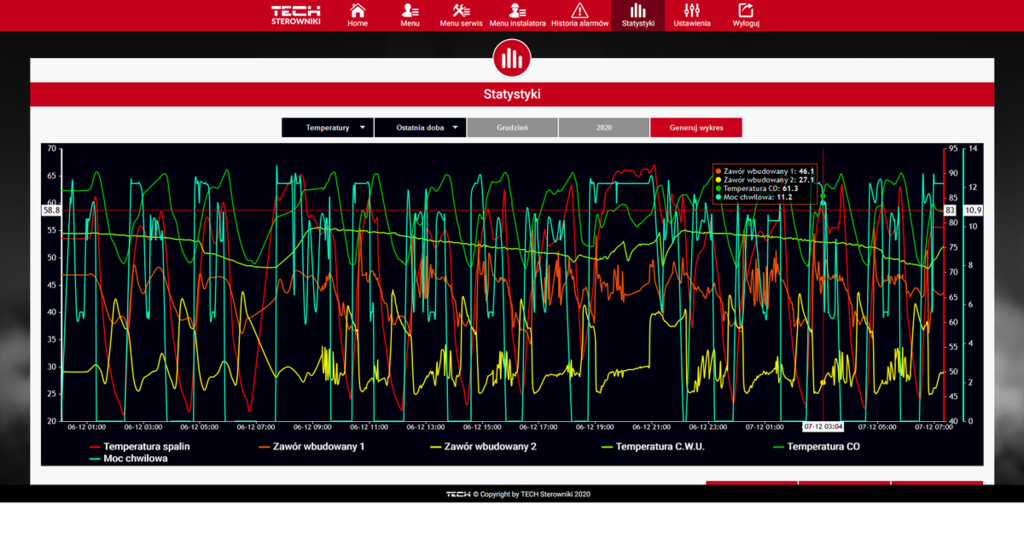Click the round Statystyki chart badge
Viewport: 1024px width, 538px height.
pyautogui.click(x=512, y=58)
